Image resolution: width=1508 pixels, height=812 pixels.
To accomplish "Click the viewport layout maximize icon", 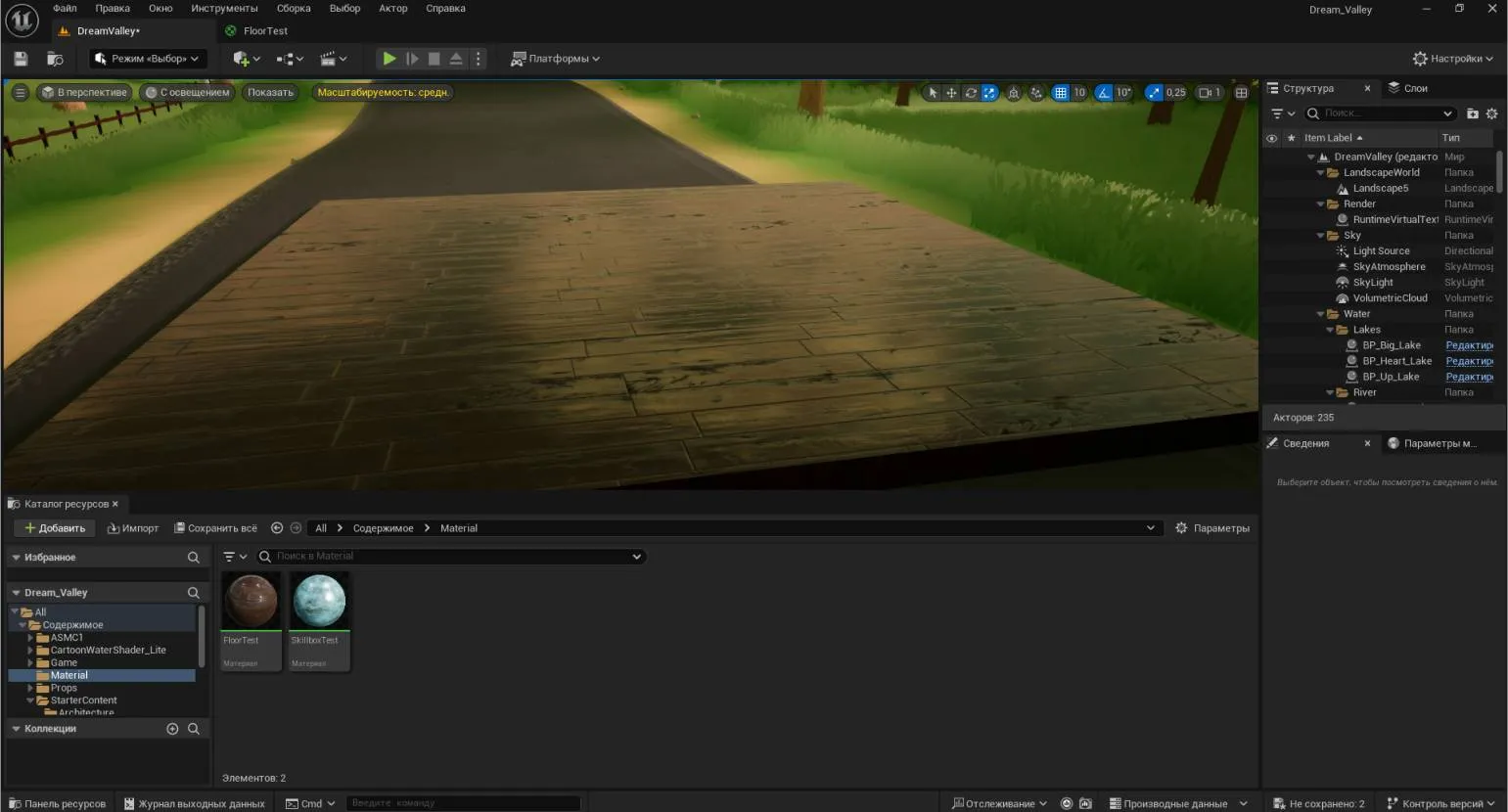I will [1241, 93].
